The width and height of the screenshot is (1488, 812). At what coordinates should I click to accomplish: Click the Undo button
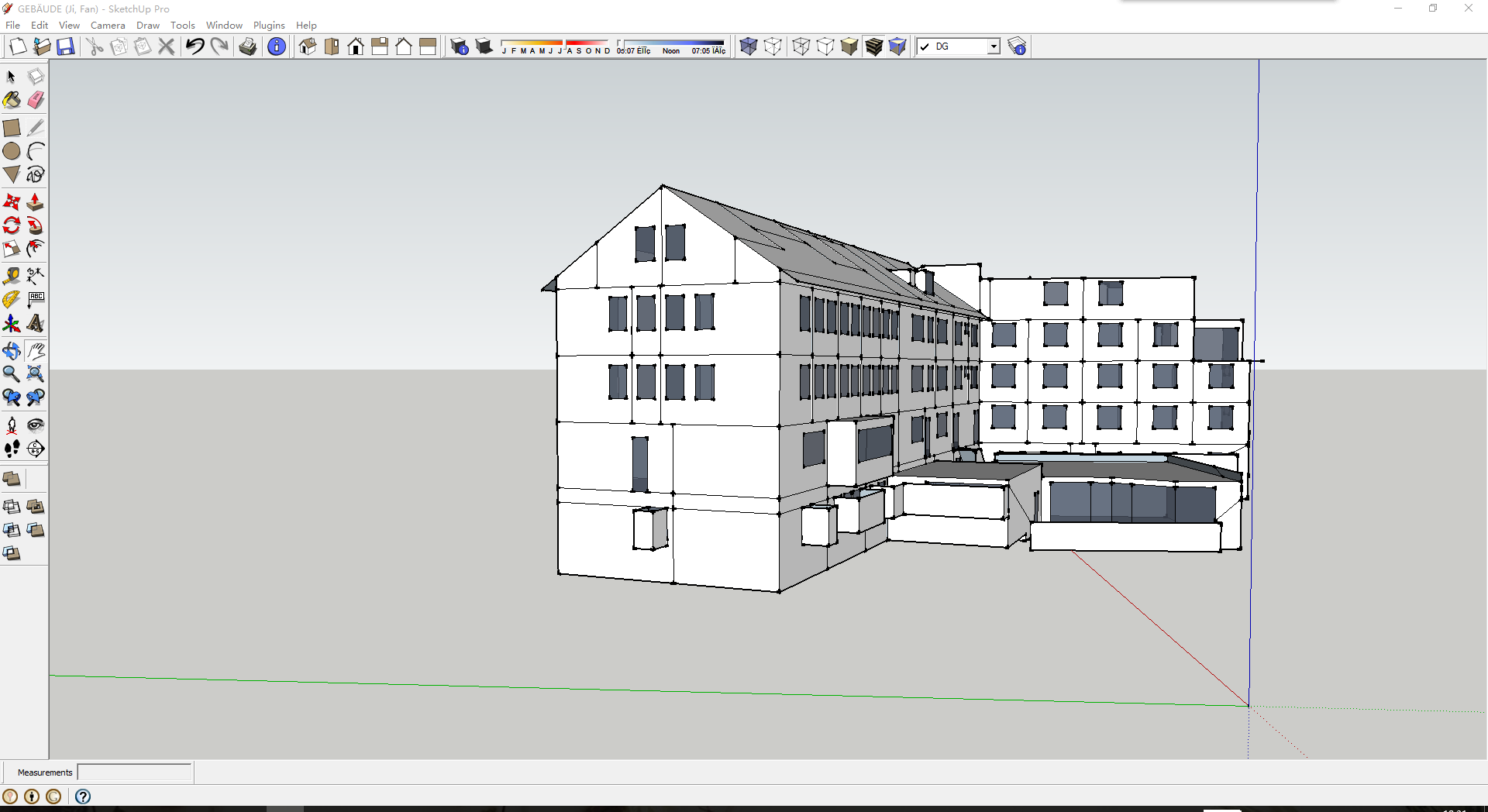195,46
